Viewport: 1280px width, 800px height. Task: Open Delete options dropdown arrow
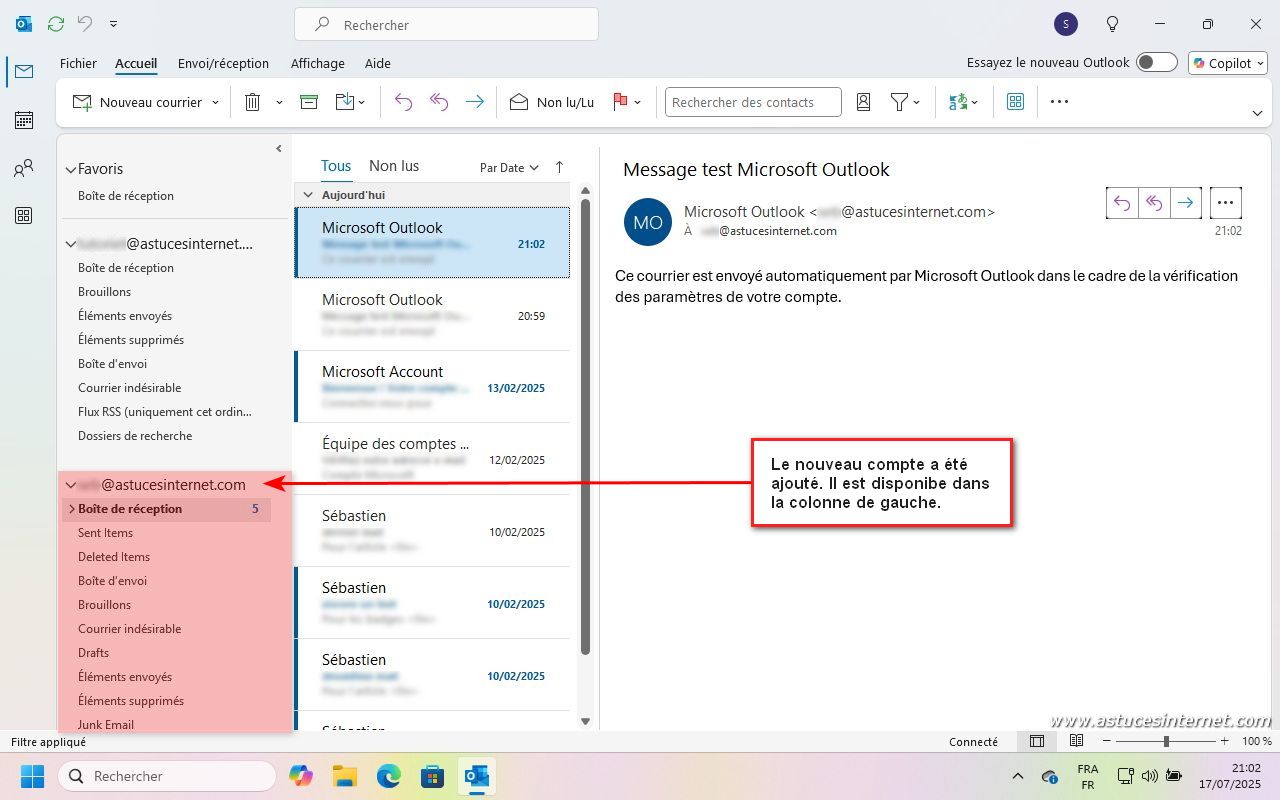pos(279,102)
